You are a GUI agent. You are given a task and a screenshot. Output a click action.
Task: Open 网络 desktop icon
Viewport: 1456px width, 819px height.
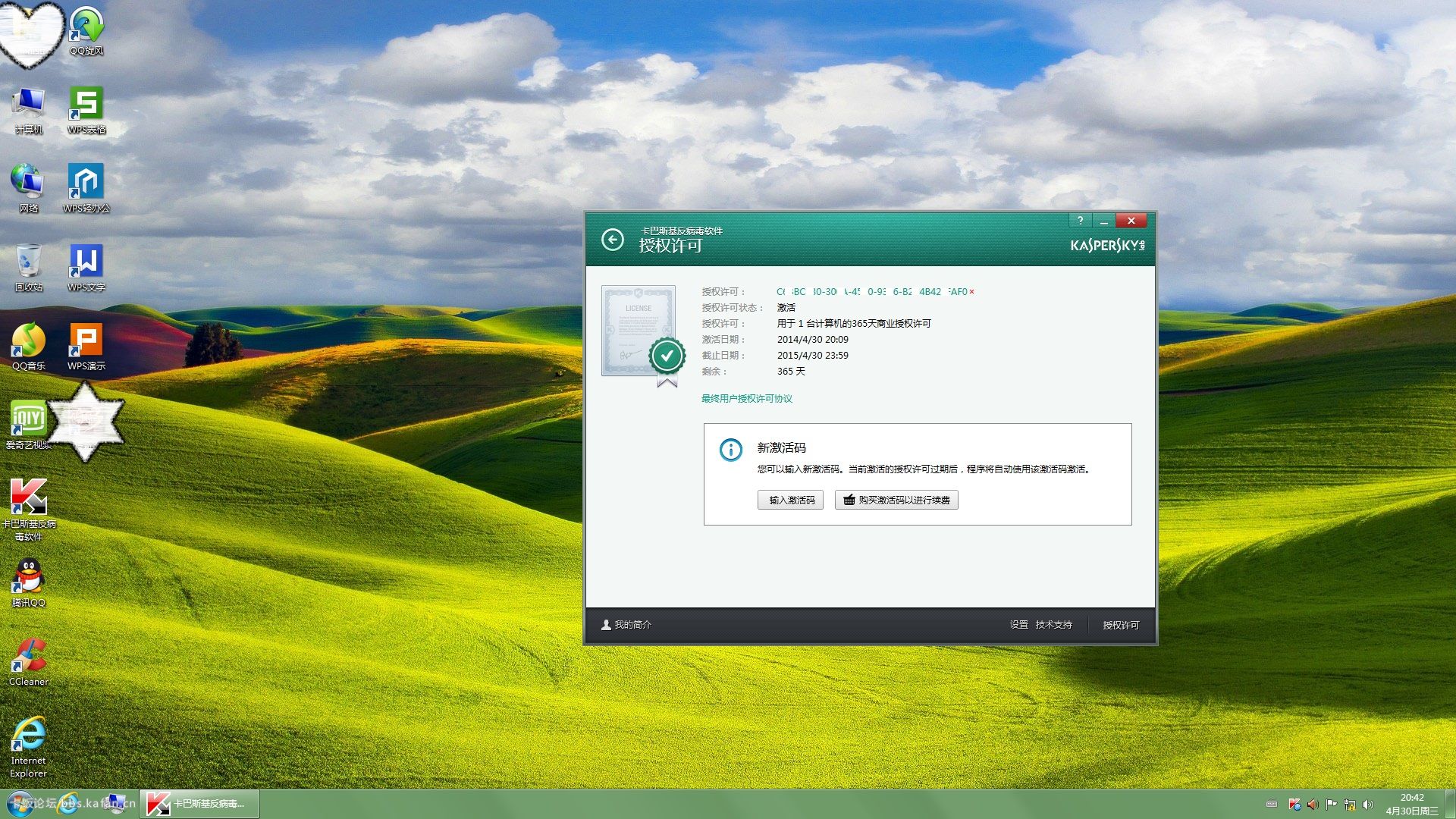click(x=29, y=188)
